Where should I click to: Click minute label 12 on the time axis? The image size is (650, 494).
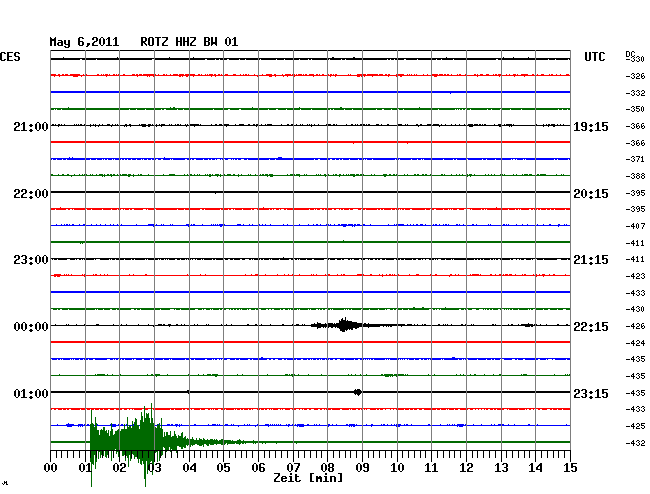pos(466,467)
